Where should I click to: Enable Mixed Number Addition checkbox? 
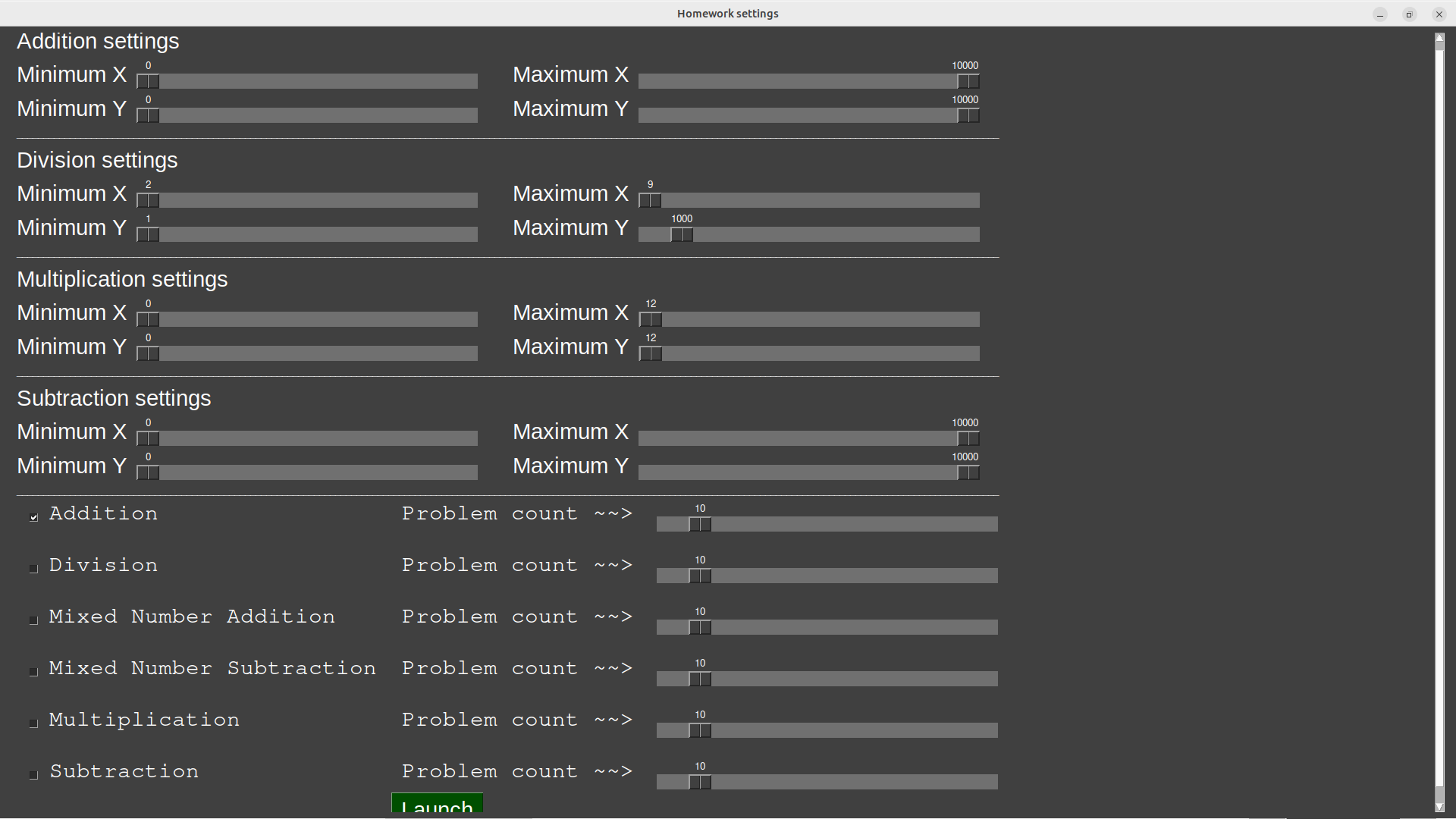(33, 619)
